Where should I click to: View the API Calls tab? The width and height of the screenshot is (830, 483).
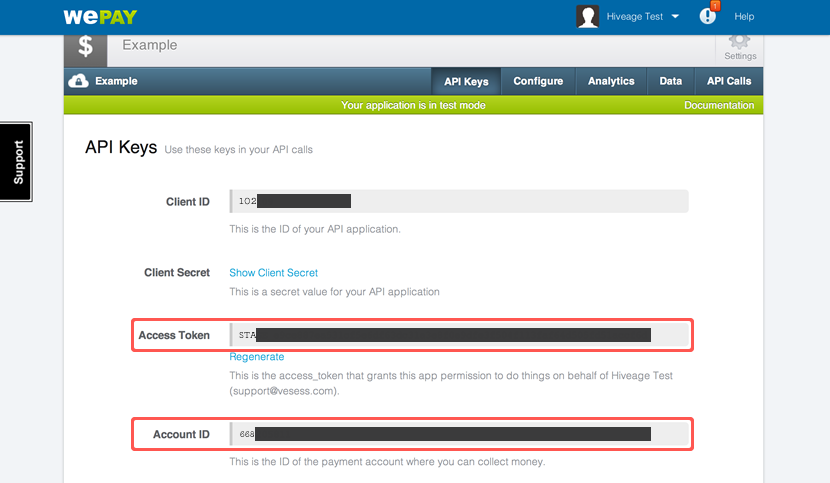[728, 81]
